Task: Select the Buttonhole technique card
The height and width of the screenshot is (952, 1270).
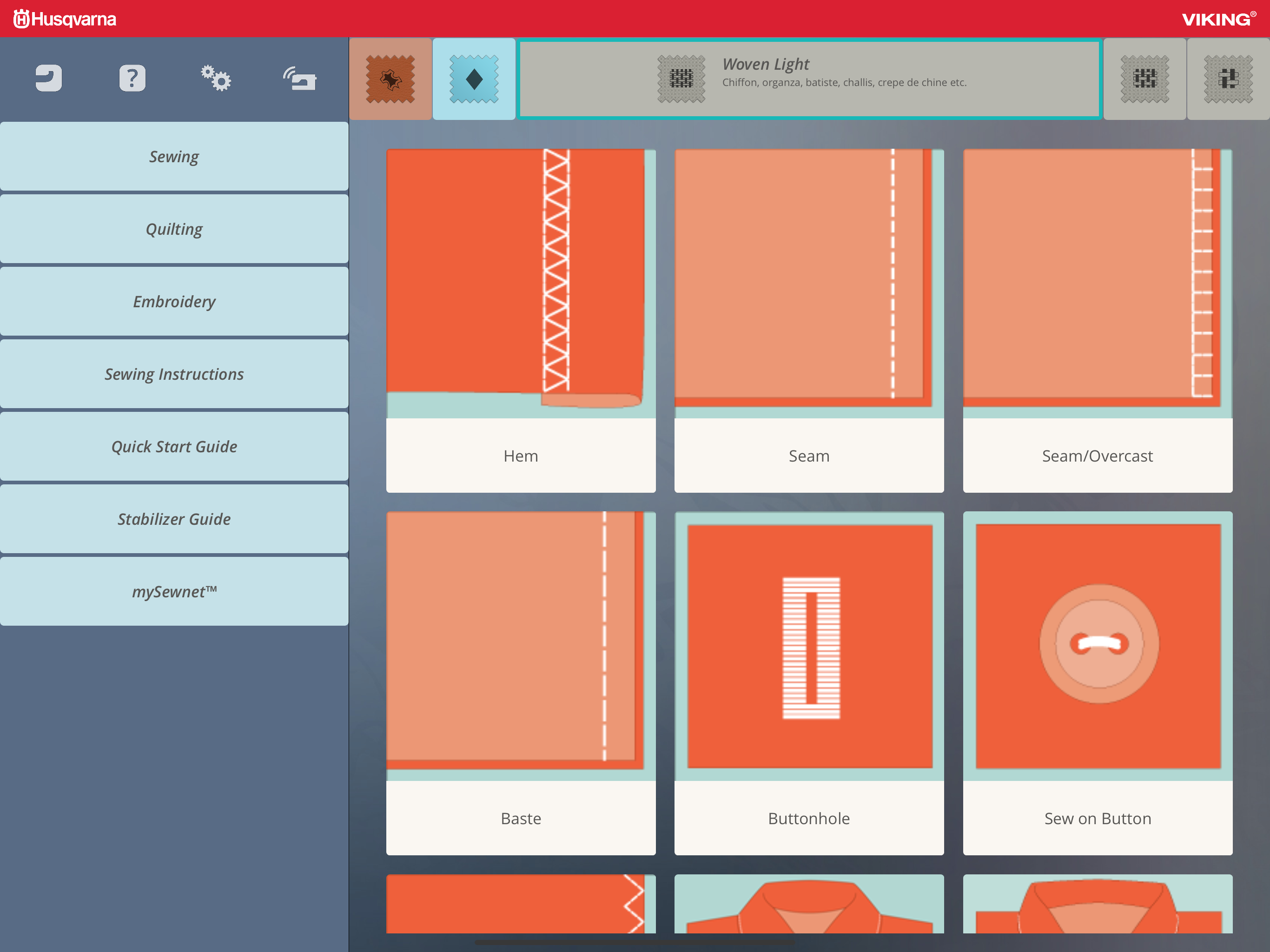Action: pos(809,683)
